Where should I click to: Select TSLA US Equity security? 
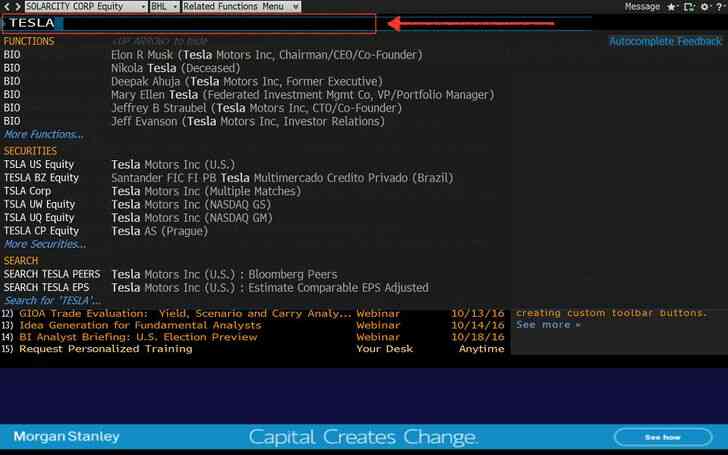(120, 164)
